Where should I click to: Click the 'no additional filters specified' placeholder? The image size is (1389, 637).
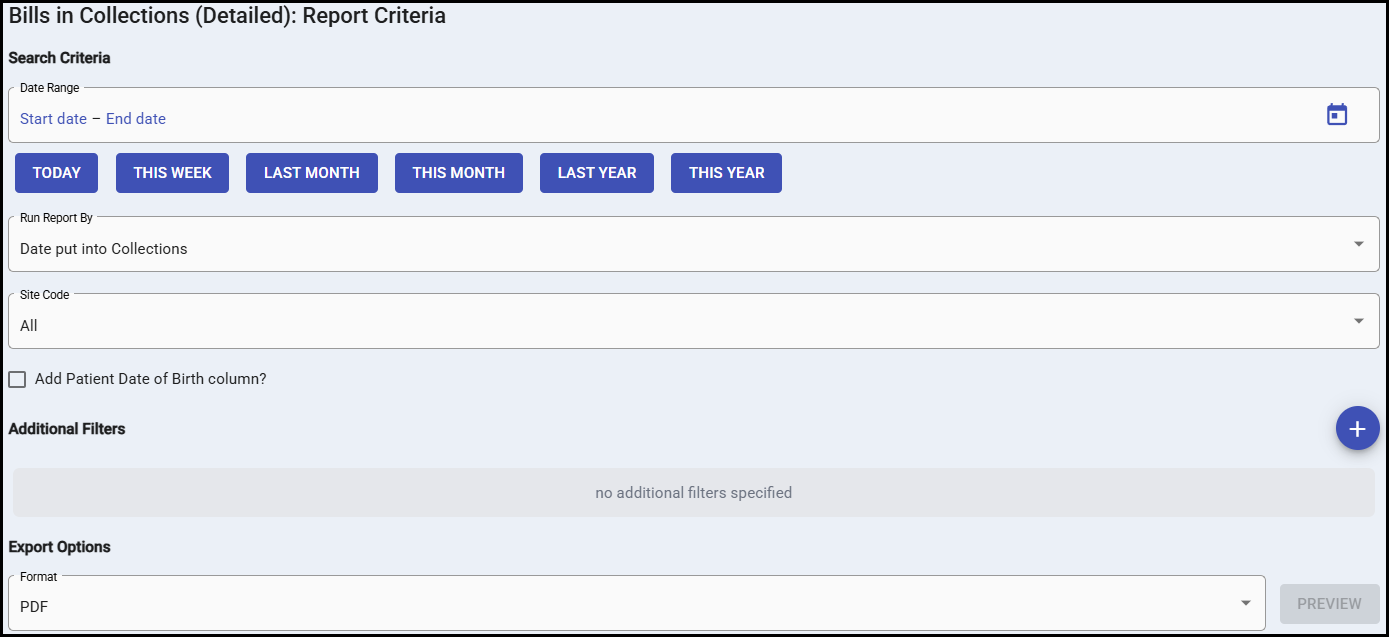click(x=693, y=493)
